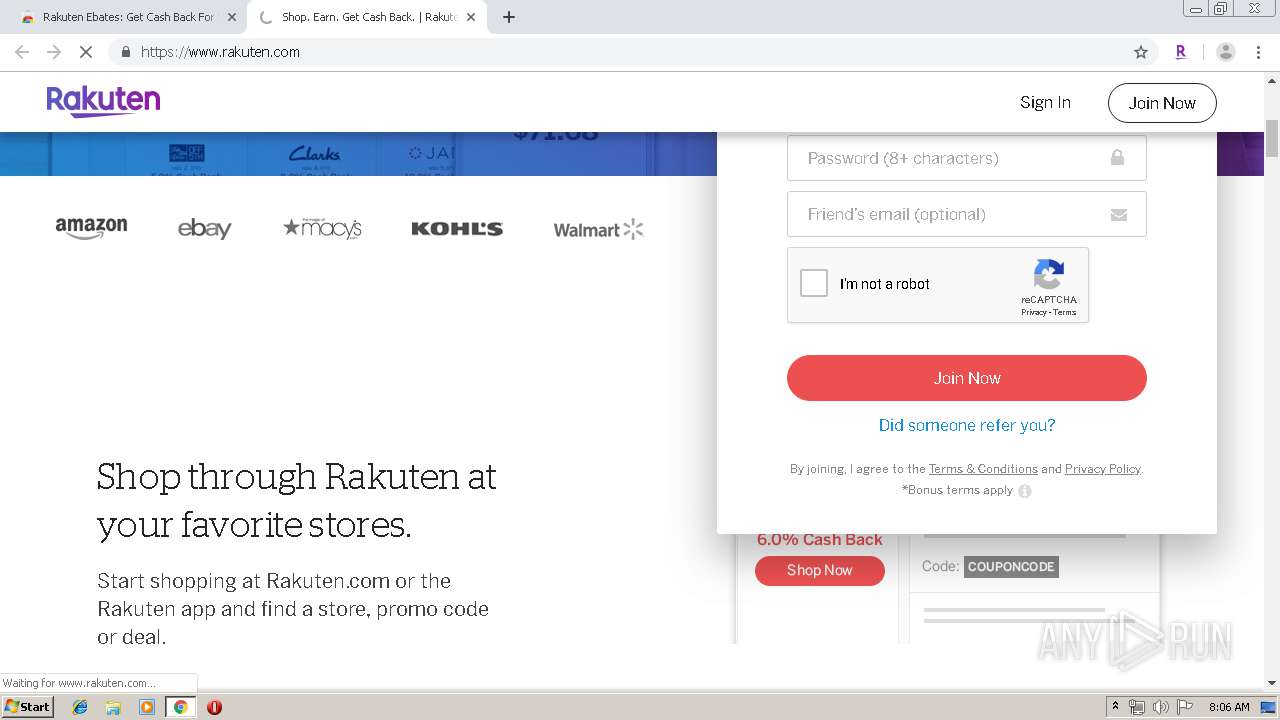Stop loading the page
The image size is (1280, 720).
tap(86, 52)
